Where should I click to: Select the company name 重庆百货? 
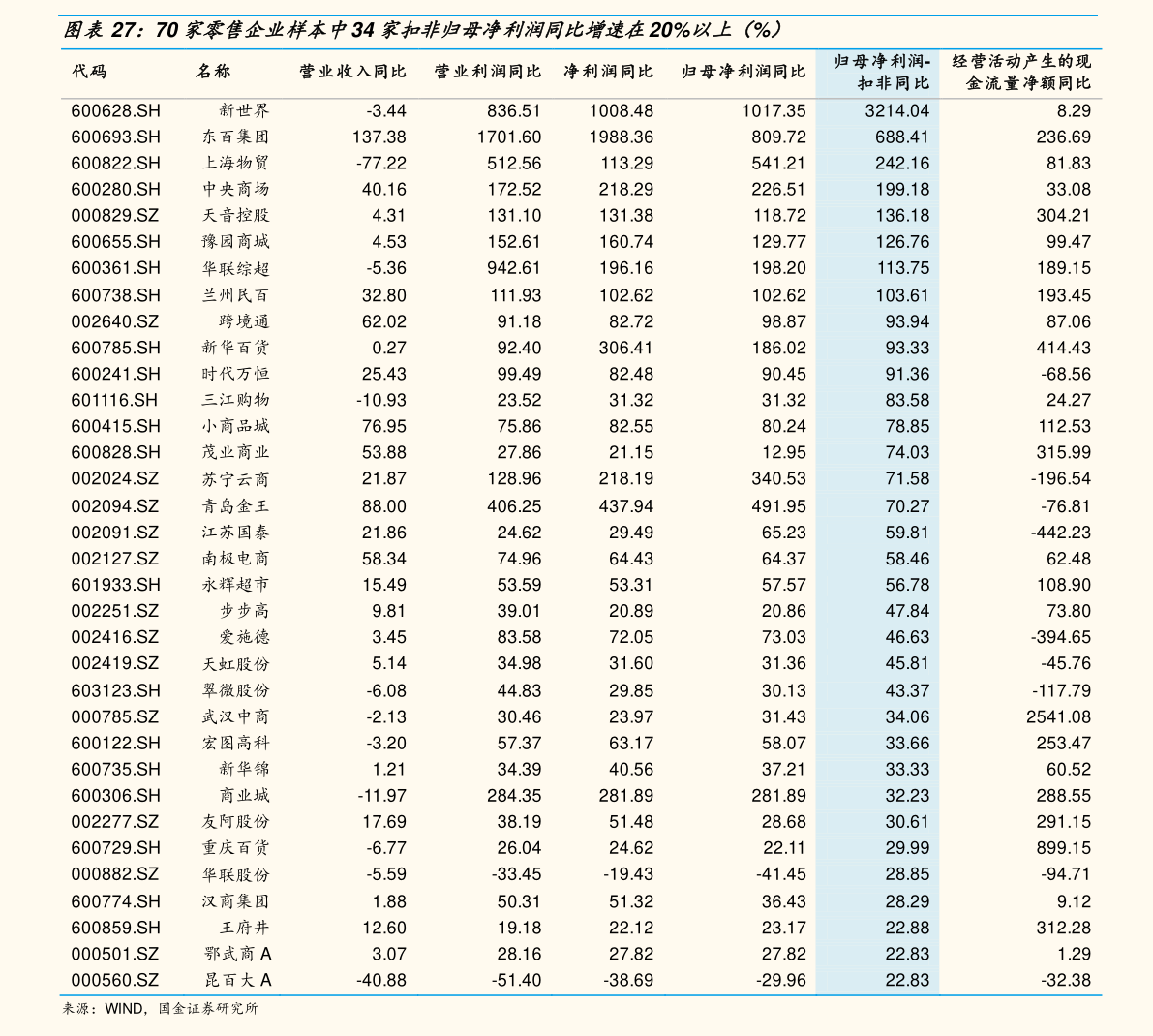[235, 848]
